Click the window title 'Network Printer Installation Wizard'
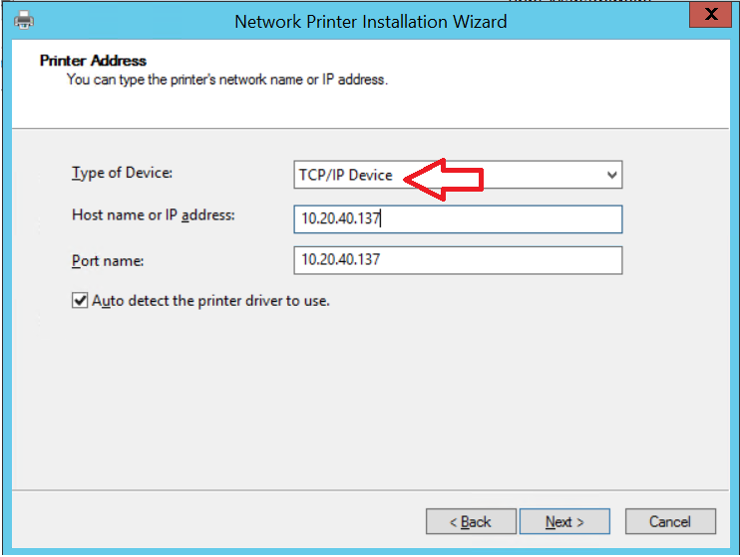This screenshot has height=557, width=740. (x=370, y=21)
